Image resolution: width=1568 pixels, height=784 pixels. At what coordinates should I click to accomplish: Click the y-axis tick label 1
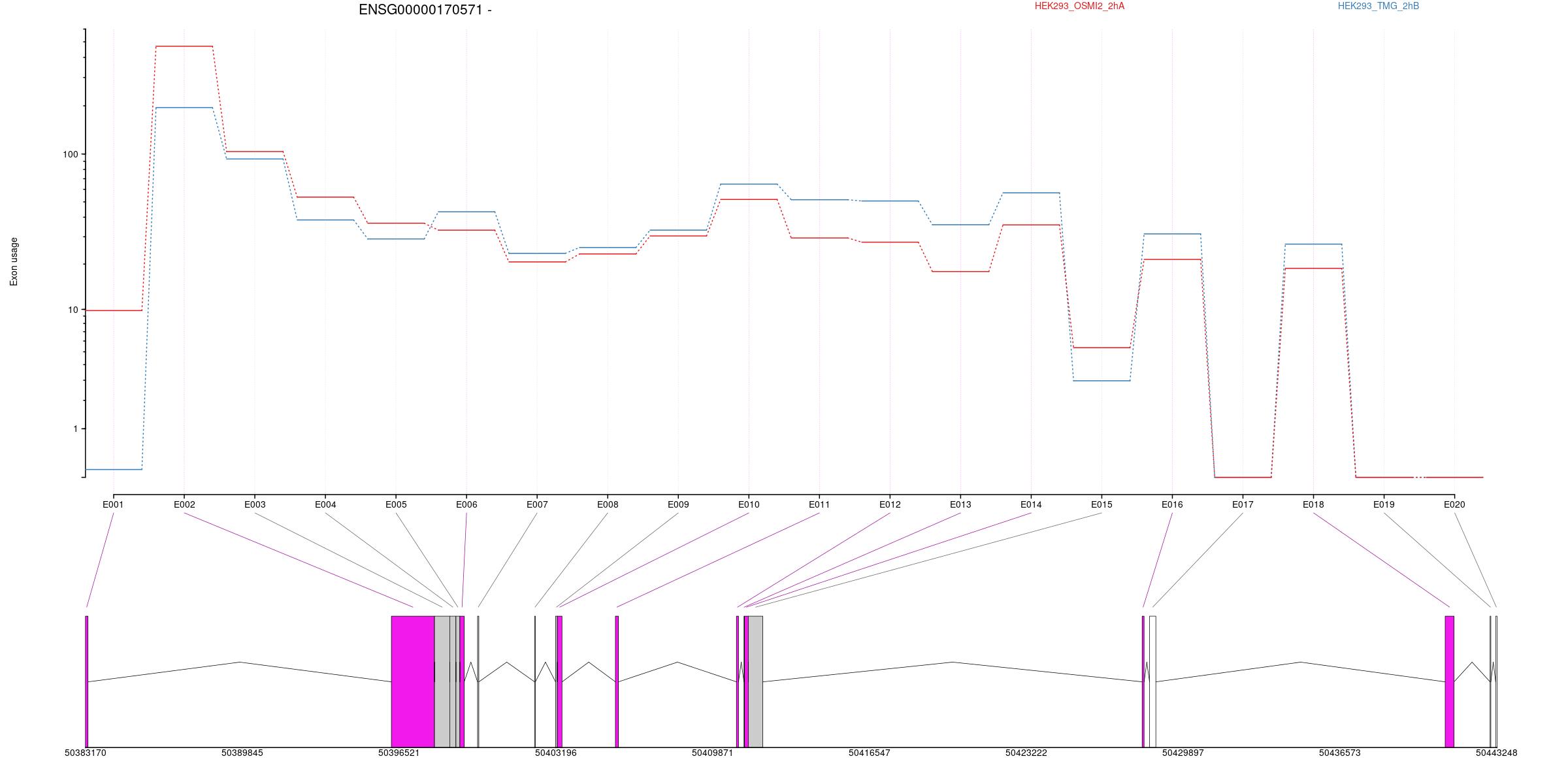pyautogui.click(x=74, y=429)
